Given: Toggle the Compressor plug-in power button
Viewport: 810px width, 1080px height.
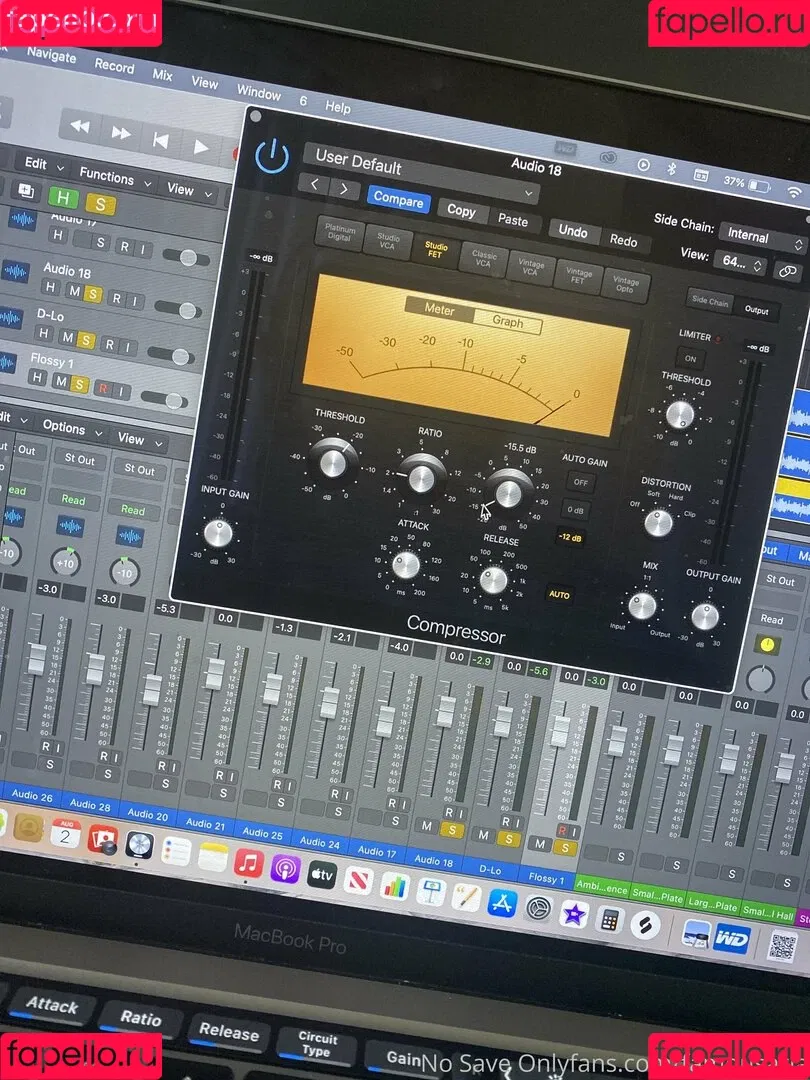Looking at the screenshot, I should point(272,155).
